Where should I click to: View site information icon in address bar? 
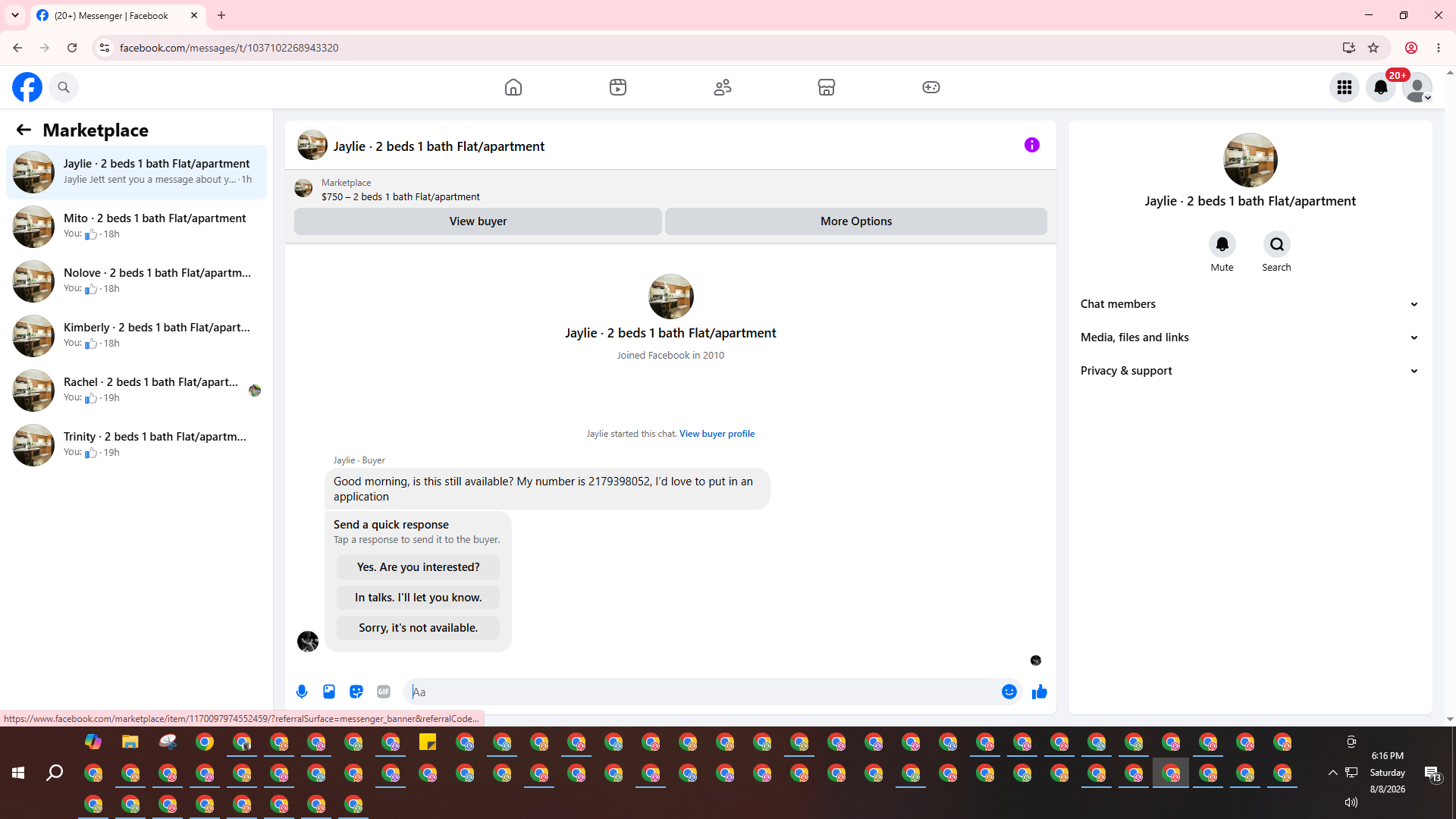[x=105, y=48]
